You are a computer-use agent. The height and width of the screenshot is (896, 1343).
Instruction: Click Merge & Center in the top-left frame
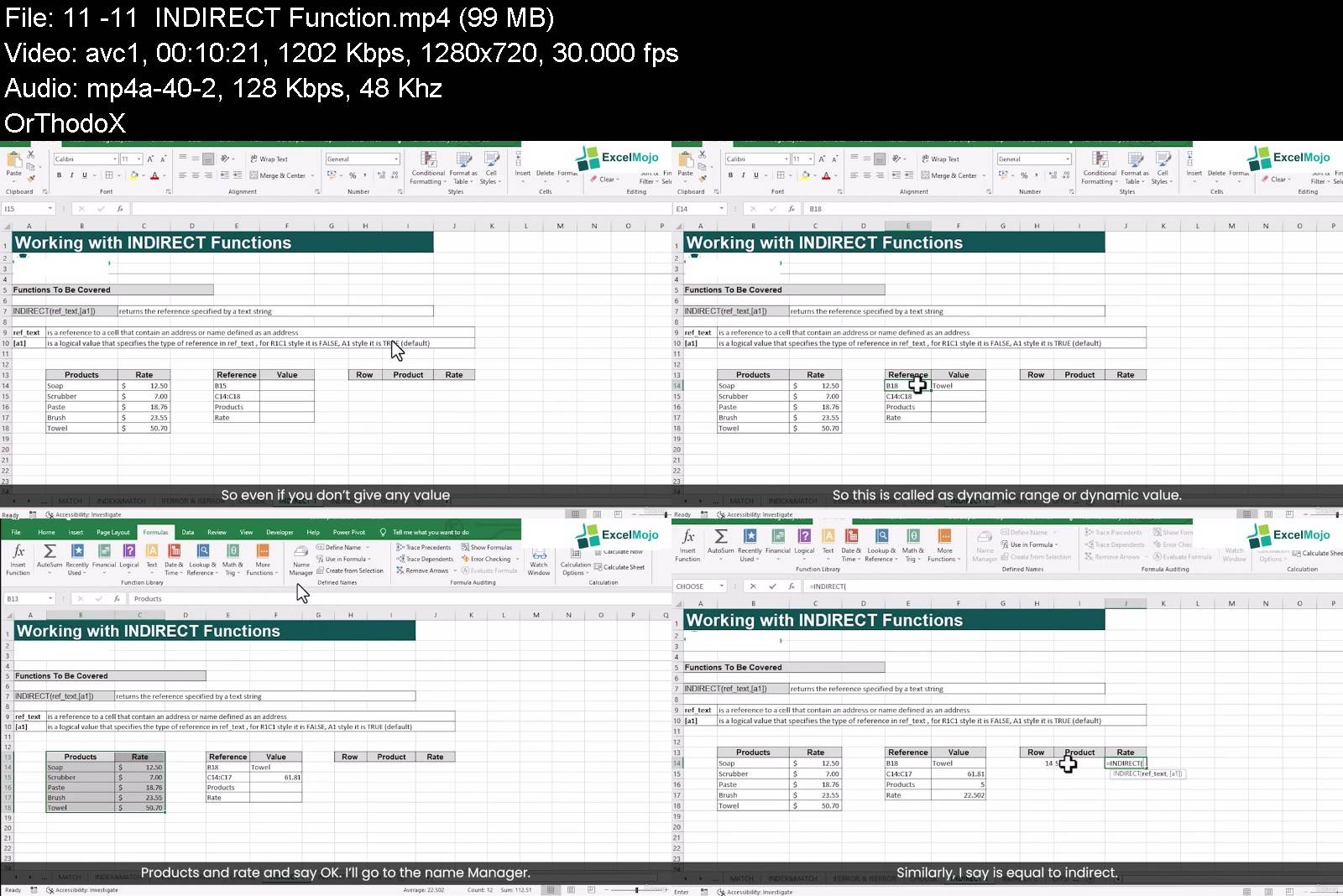[x=282, y=175]
